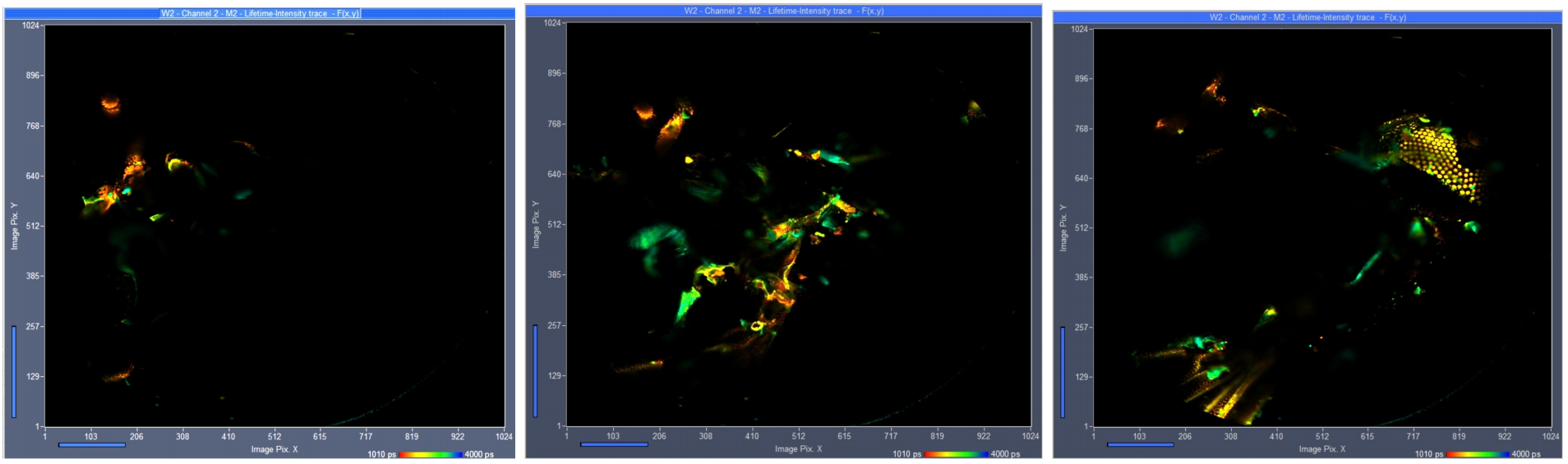Click the Y-axis tick '640' in middle window

tap(555, 174)
